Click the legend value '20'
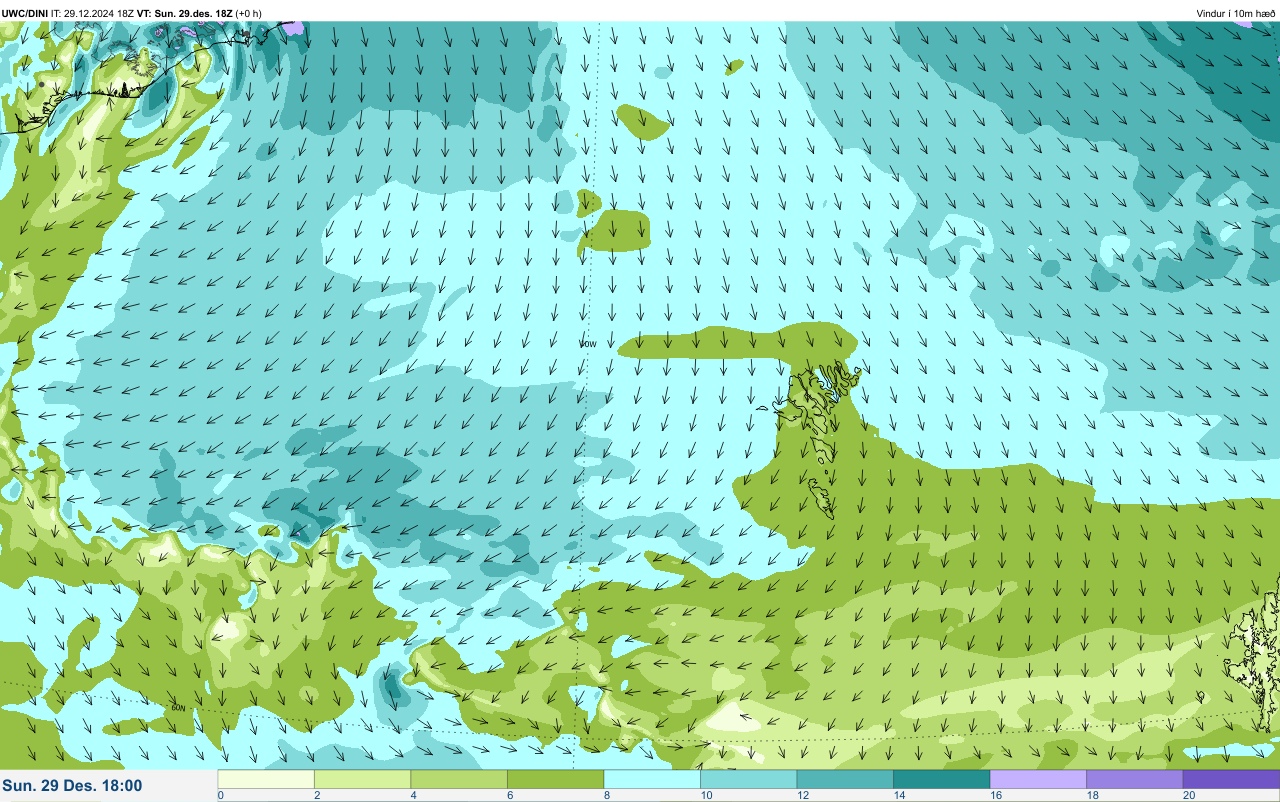Image resolution: width=1280 pixels, height=802 pixels. coord(1188,796)
